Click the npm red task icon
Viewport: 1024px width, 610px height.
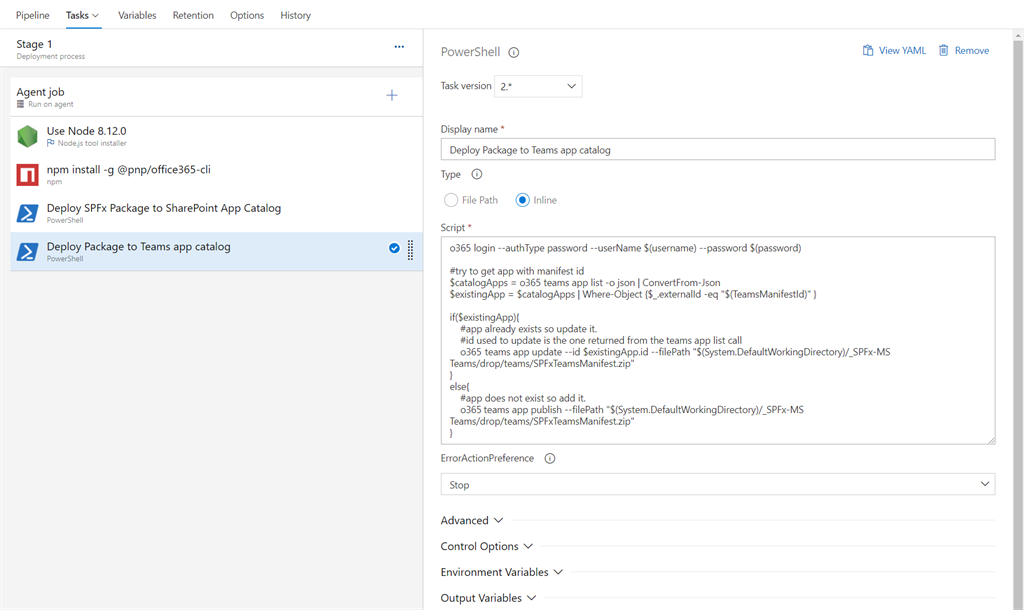tap(27, 175)
